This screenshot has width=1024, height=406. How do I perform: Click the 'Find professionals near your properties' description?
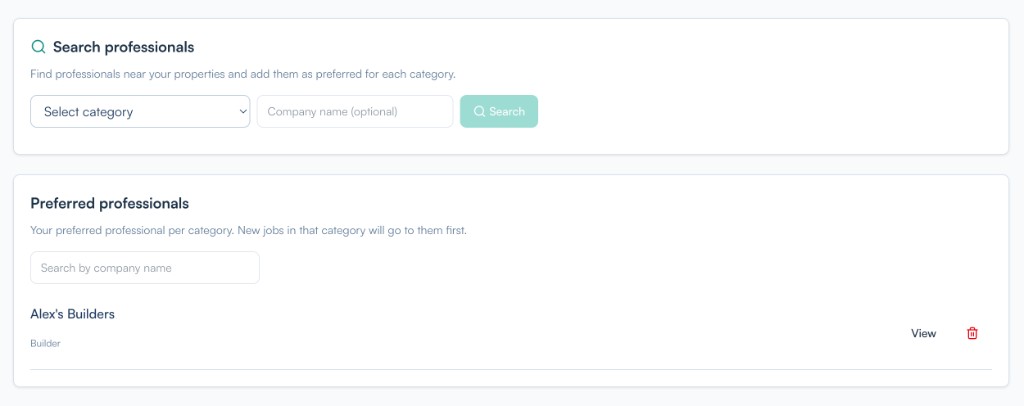(243, 74)
